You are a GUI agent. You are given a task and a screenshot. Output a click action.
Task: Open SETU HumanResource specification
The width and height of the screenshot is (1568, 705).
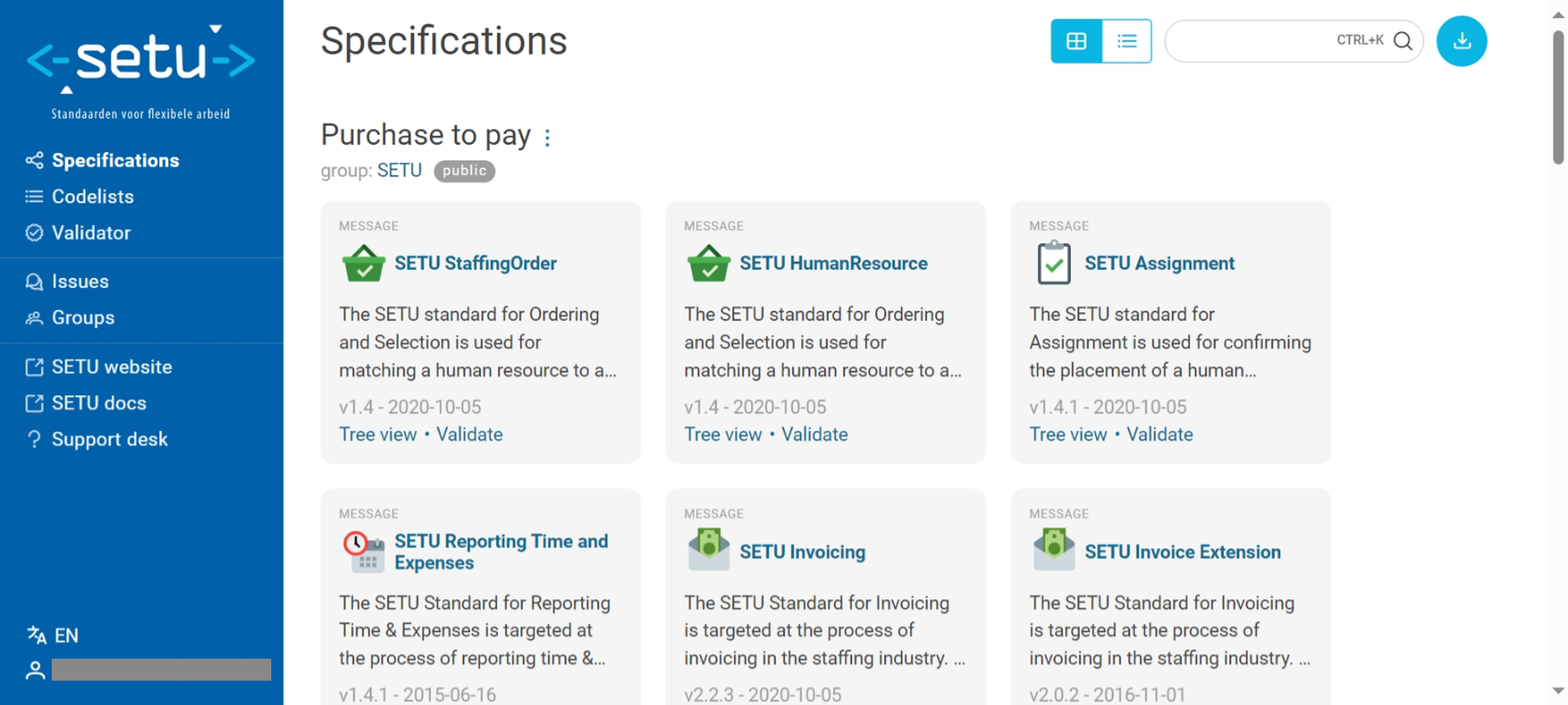click(x=833, y=263)
